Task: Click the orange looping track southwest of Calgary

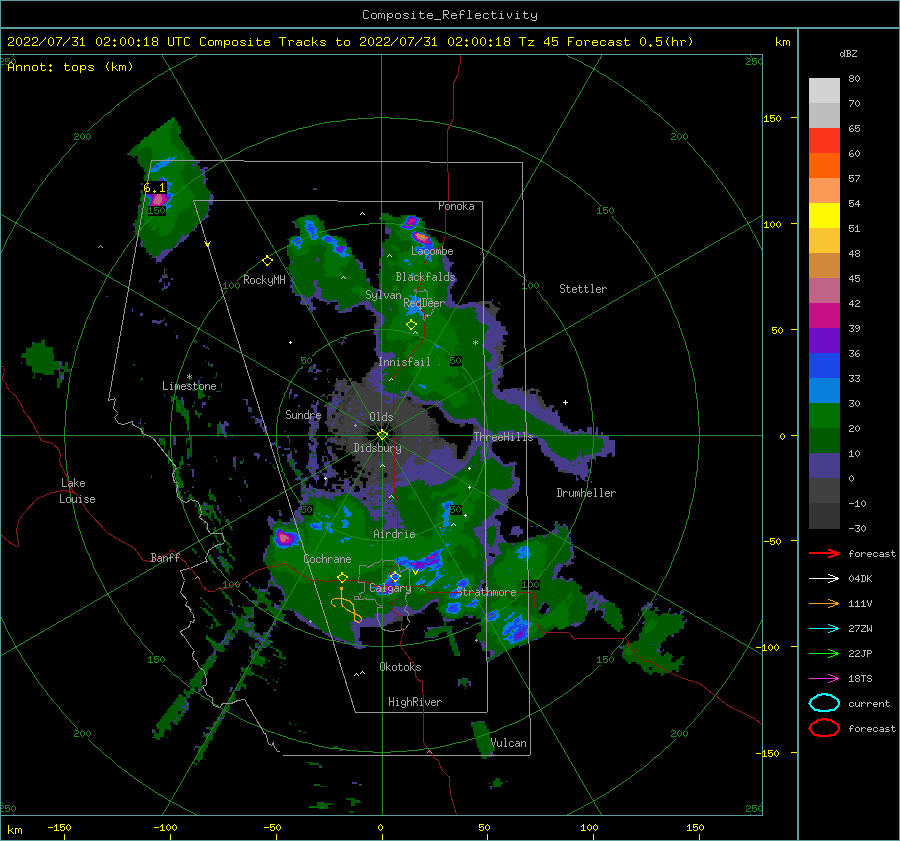Action: pyautogui.click(x=347, y=606)
